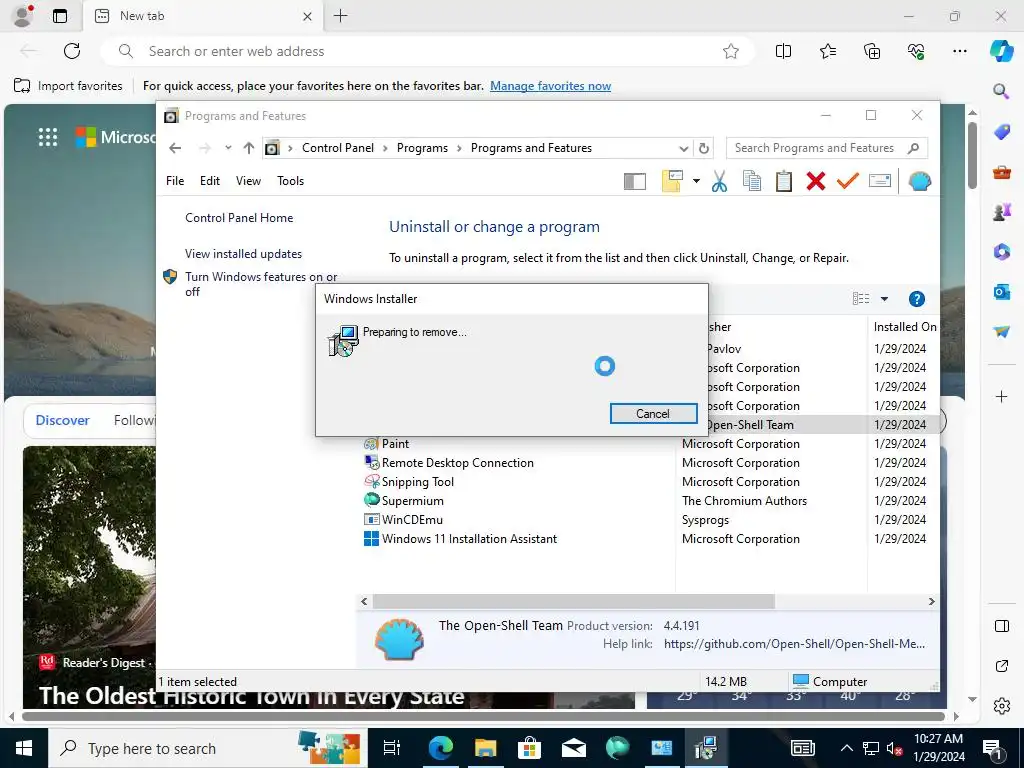
Task: Click the red X Delete toolbar icon
Action: pos(816,181)
